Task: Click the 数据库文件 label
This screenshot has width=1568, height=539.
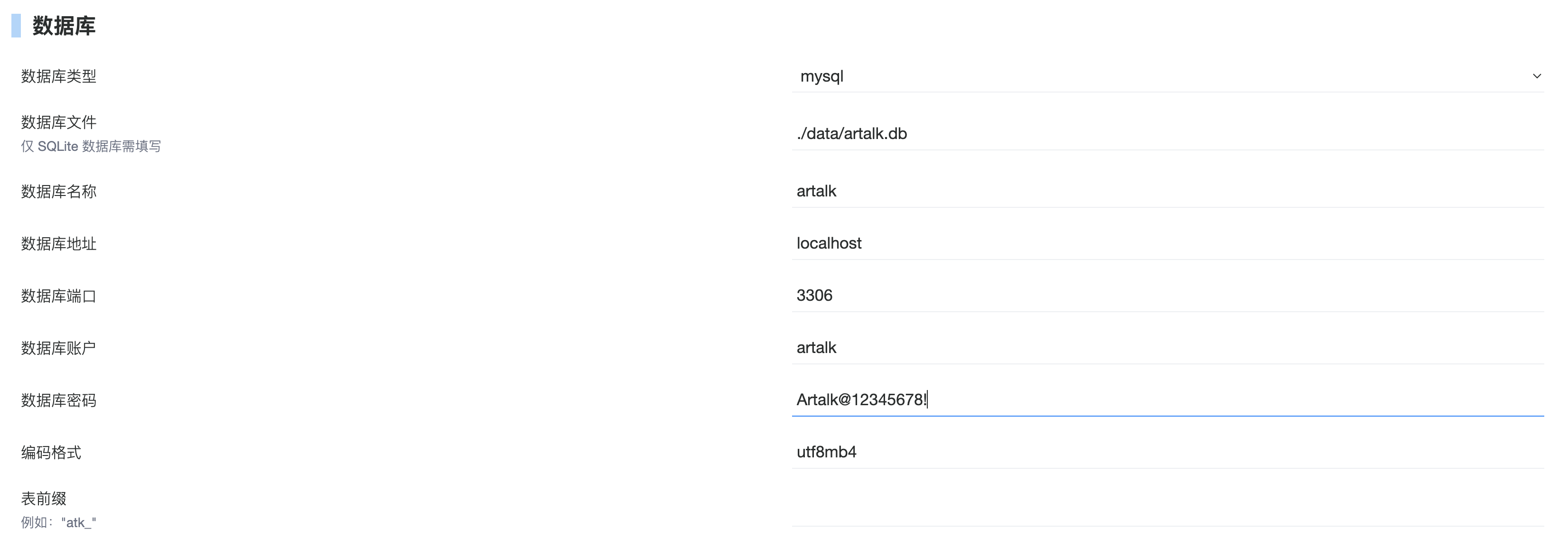Action: click(x=58, y=122)
